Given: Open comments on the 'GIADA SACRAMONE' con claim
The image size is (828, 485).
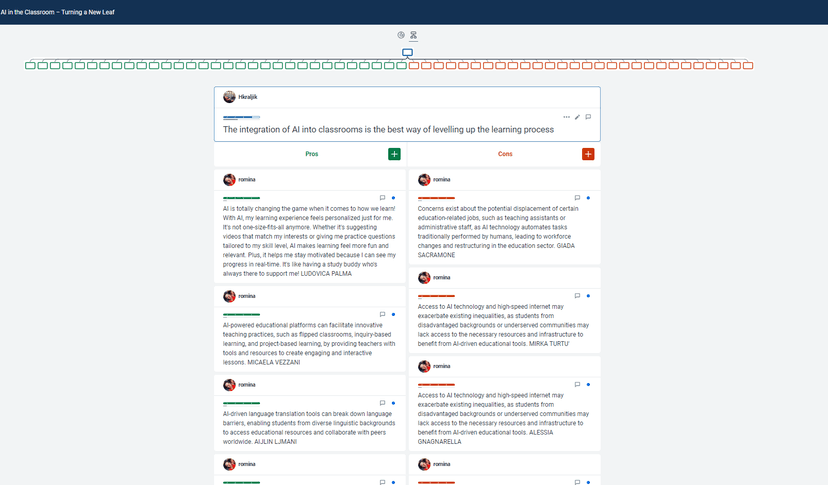Looking at the screenshot, I should [x=577, y=198].
